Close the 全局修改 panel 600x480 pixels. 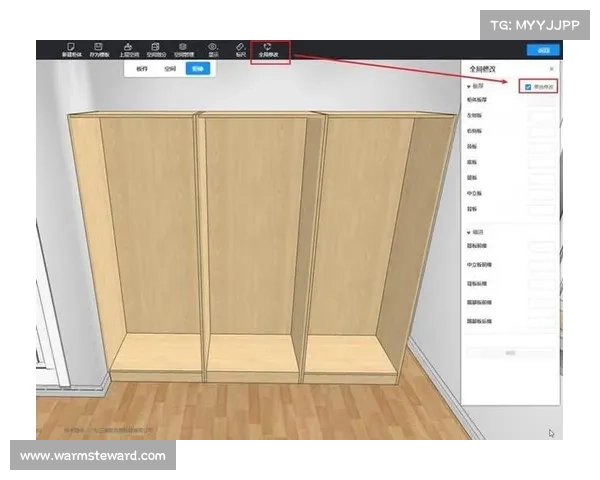coord(552,69)
